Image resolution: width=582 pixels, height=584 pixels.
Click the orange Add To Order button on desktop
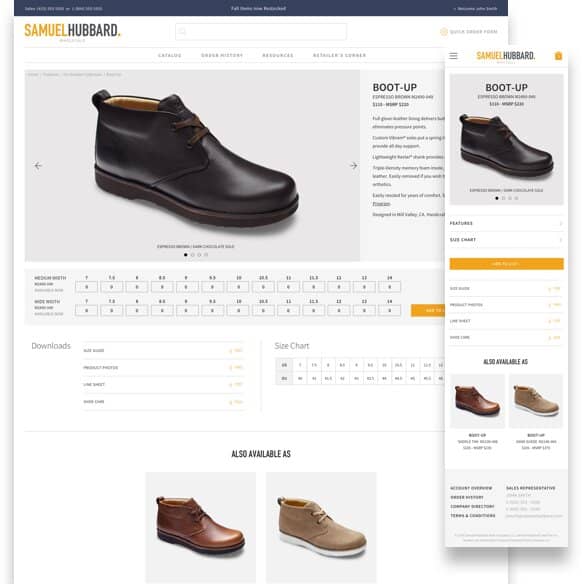(428, 310)
